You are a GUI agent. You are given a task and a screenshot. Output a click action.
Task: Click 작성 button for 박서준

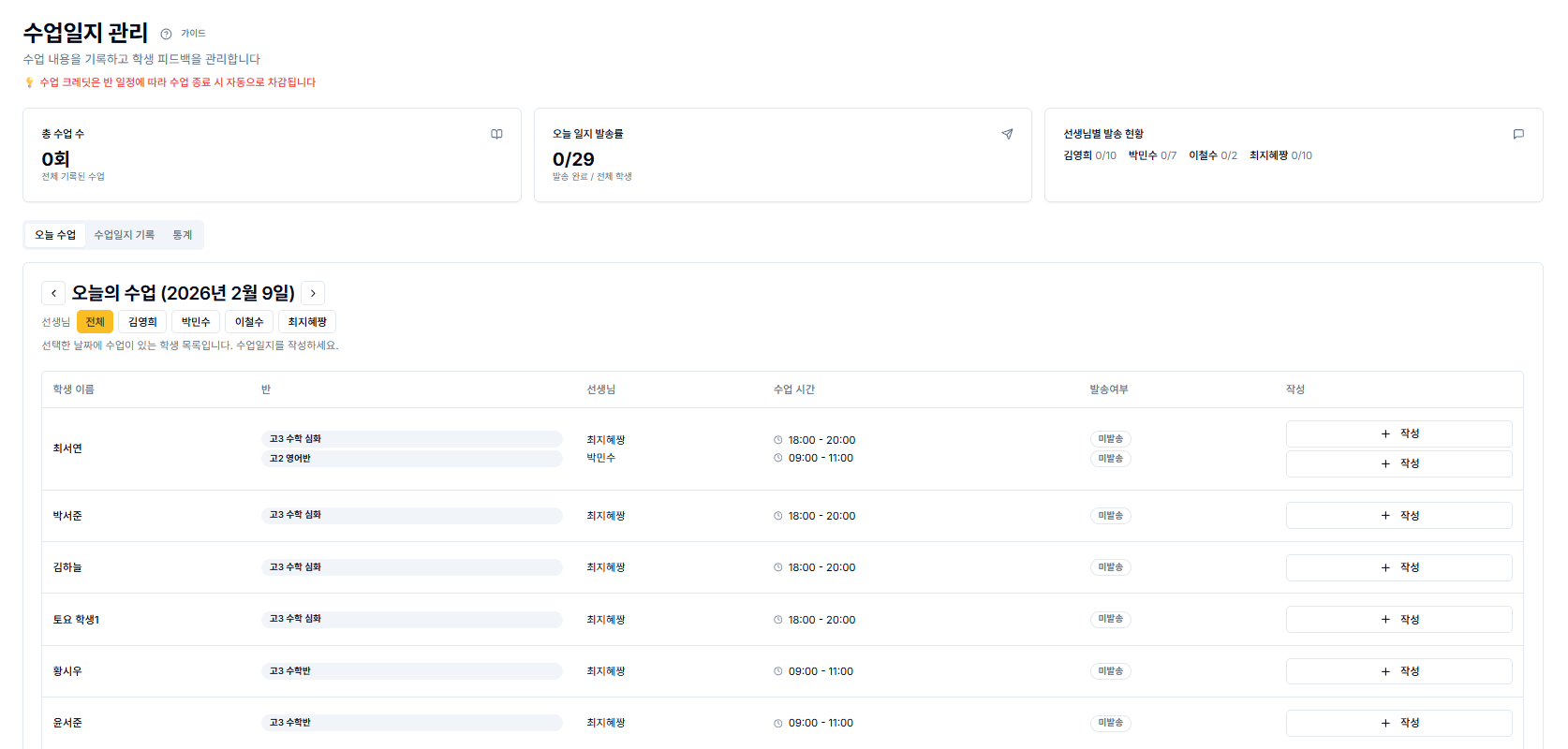click(1398, 516)
